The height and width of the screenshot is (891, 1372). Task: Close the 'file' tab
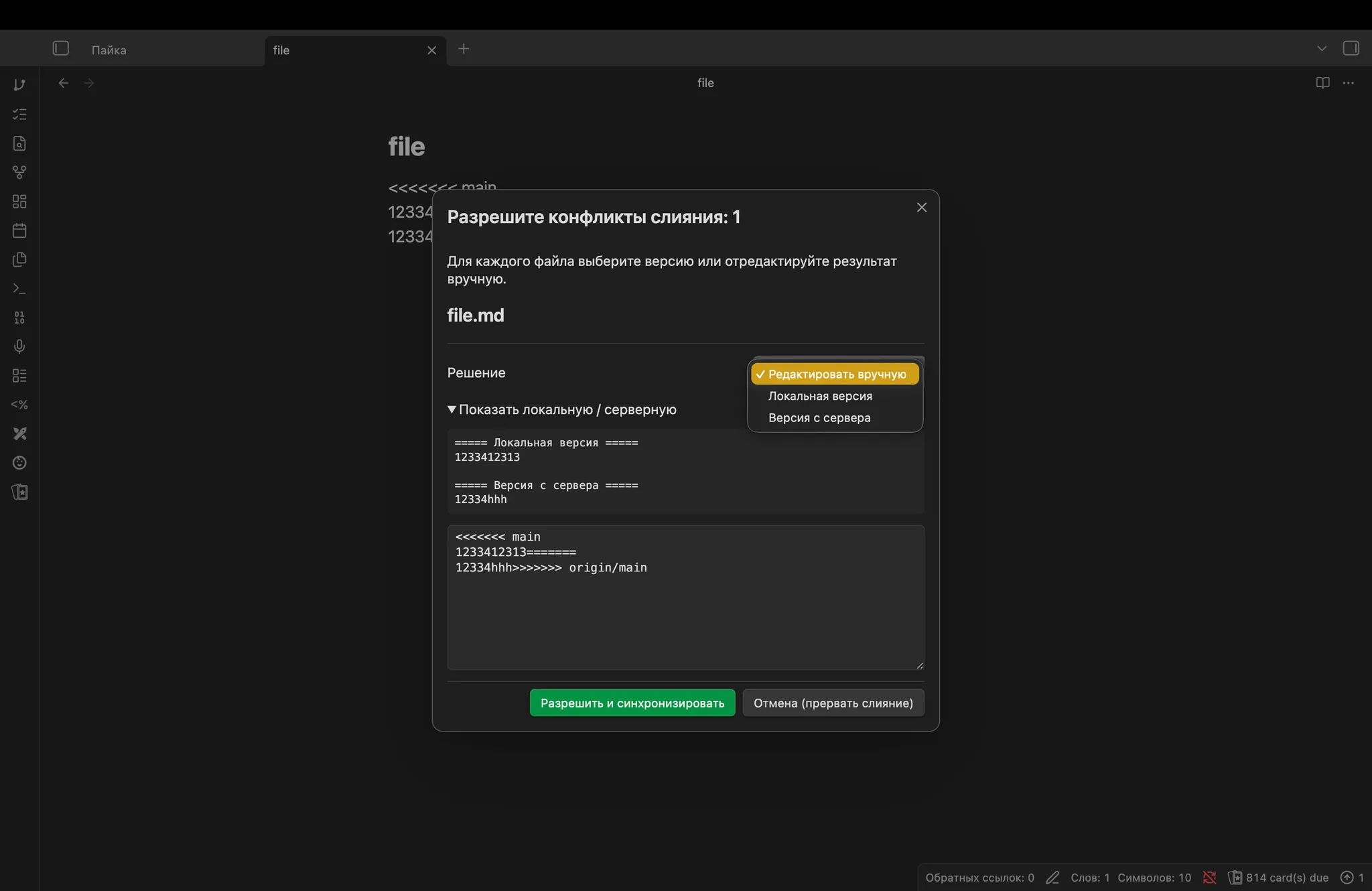point(431,50)
